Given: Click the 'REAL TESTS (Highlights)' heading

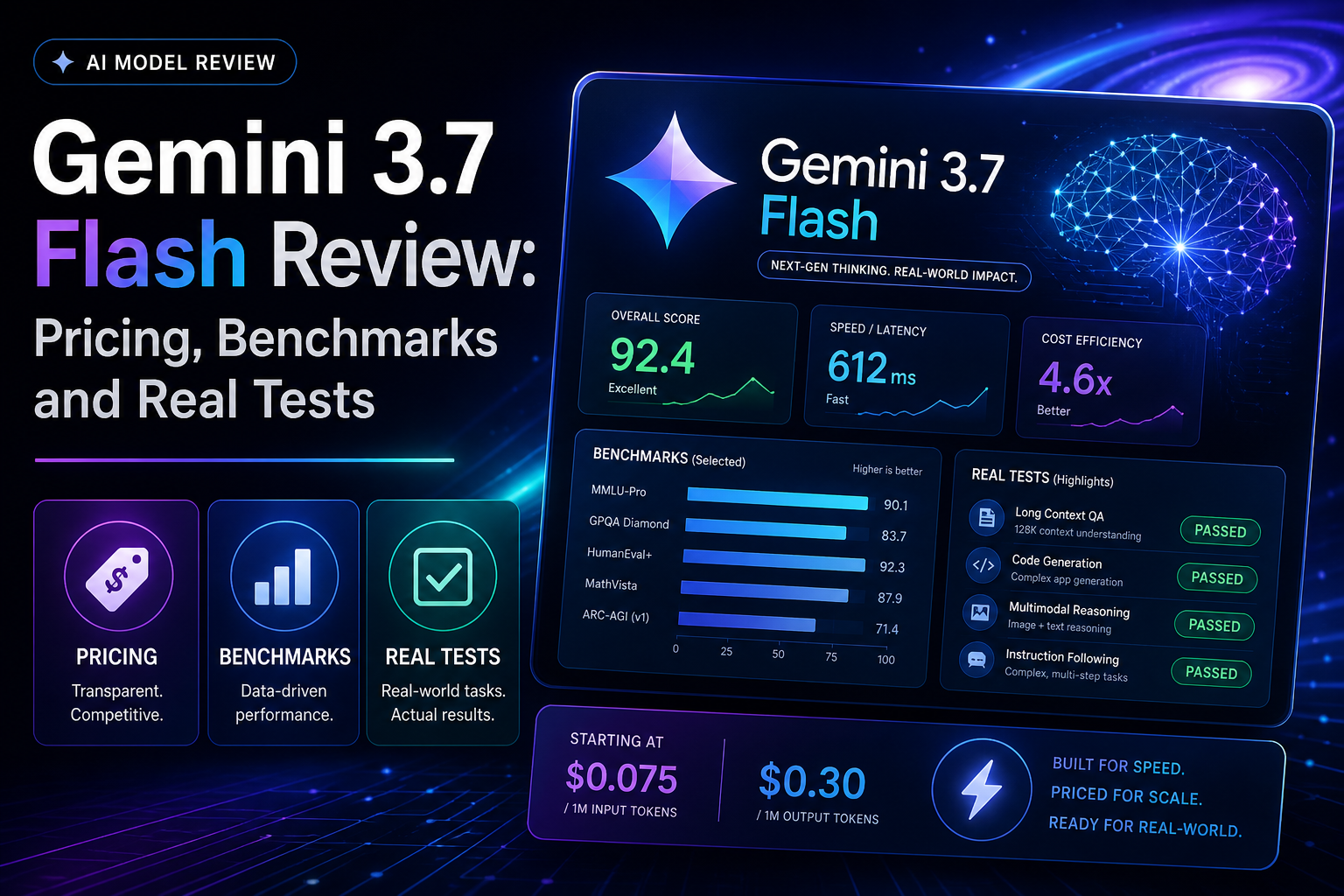Looking at the screenshot, I should coord(1042,478).
